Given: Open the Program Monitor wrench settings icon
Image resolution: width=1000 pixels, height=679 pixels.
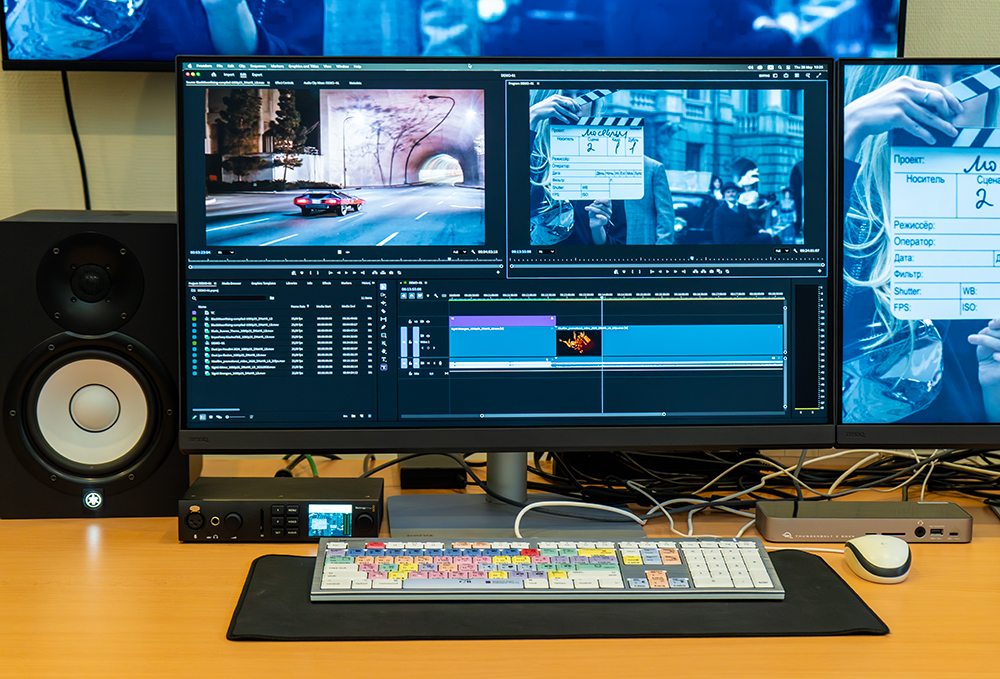Looking at the screenshot, I should 795,251.
